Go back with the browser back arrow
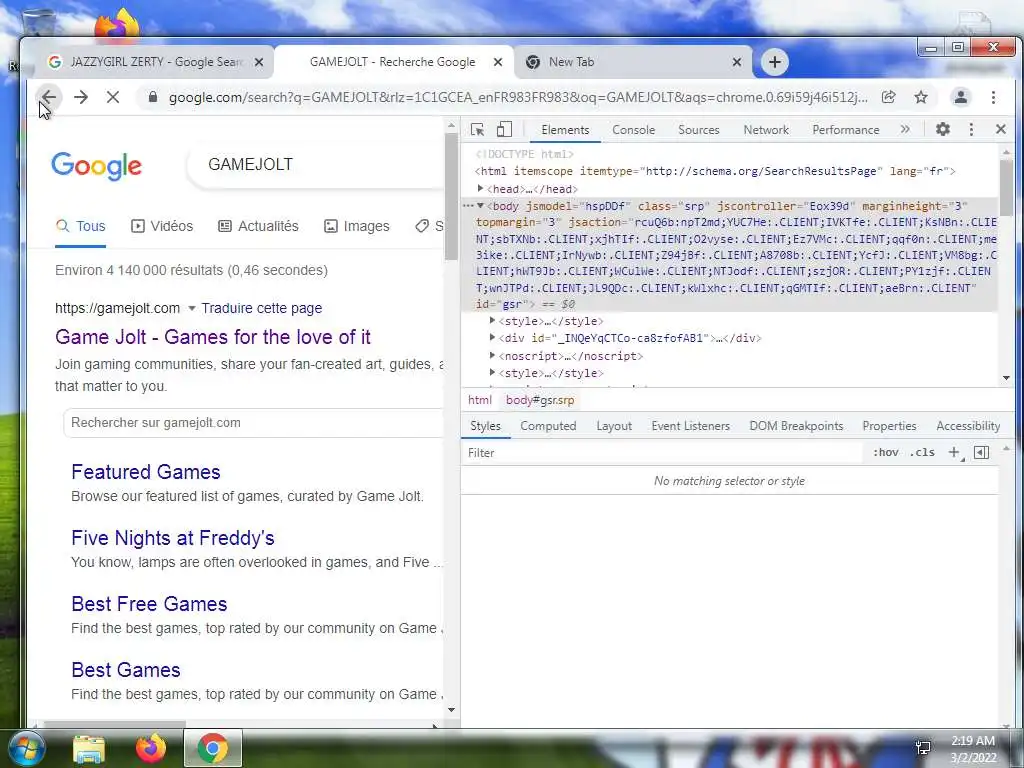The image size is (1024, 768). [x=49, y=97]
